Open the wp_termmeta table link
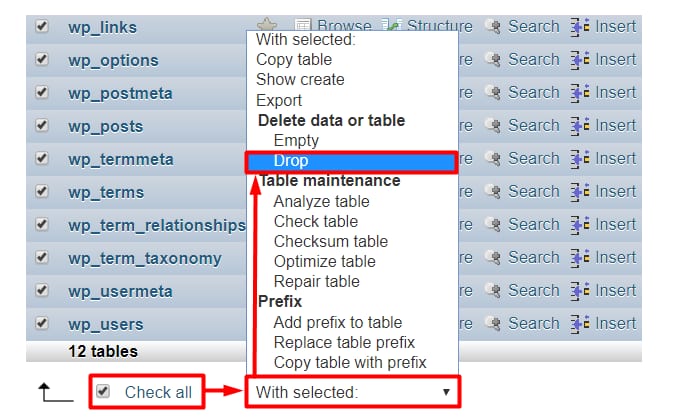692x419 pixels. click(x=120, y=159)
